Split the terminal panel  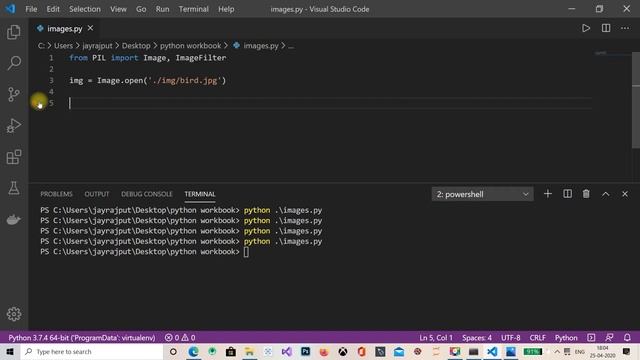[567, 194]
